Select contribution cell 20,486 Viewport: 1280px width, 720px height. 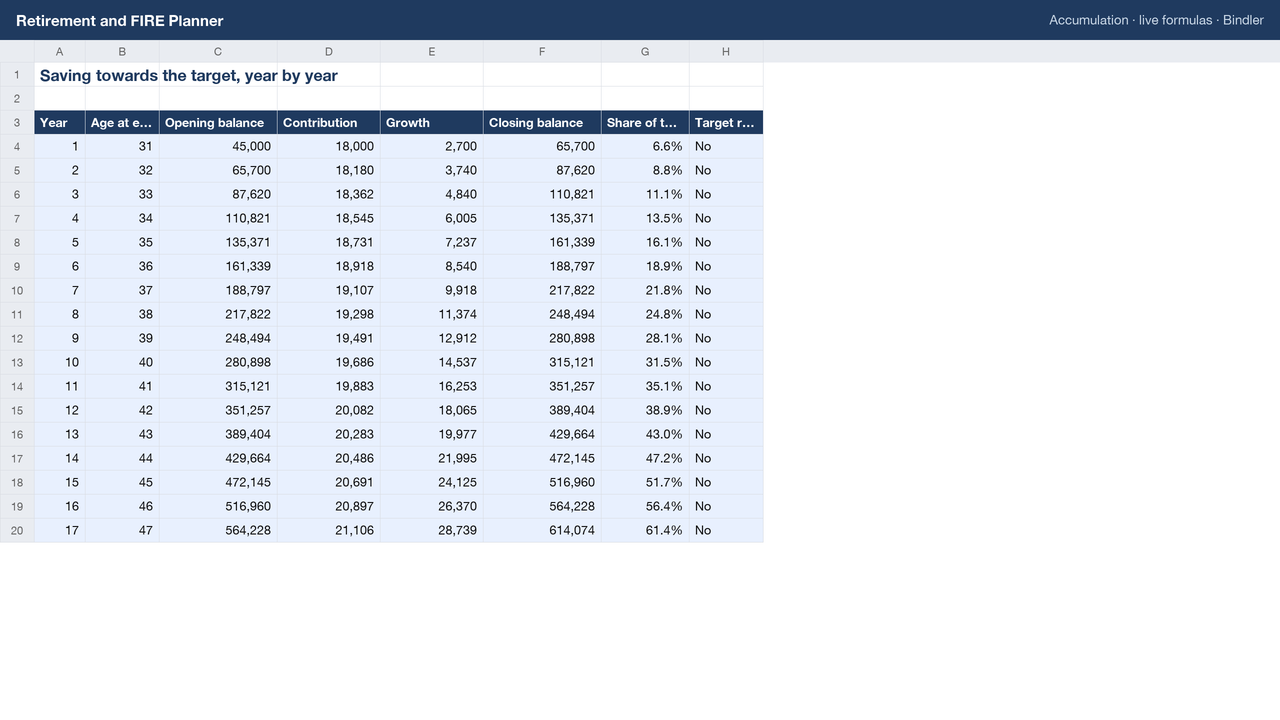[328, 458]
